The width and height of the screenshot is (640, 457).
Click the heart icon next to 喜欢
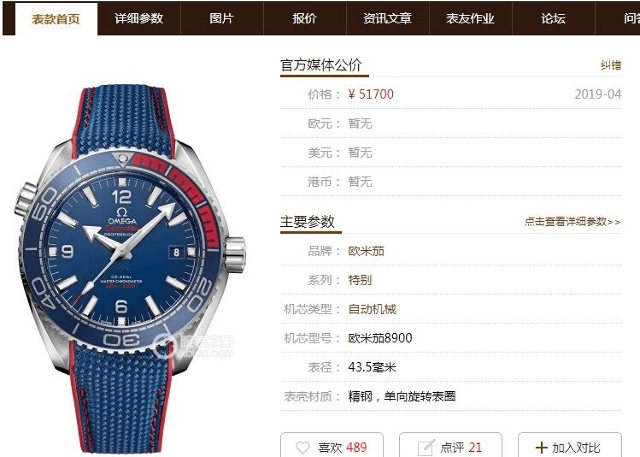point(302,448)
